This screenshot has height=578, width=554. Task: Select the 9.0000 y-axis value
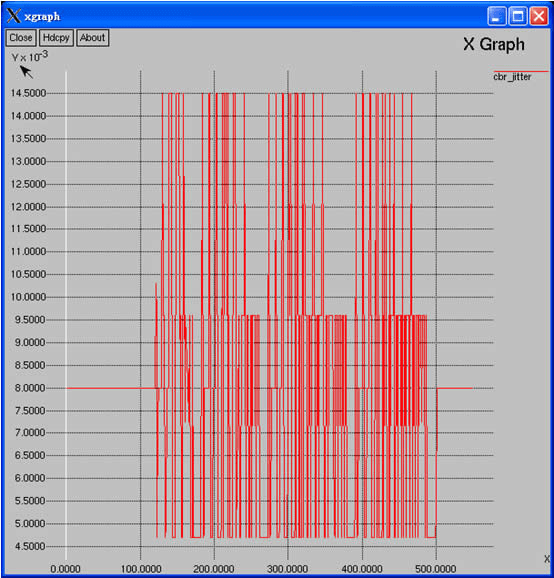point(30,342)
